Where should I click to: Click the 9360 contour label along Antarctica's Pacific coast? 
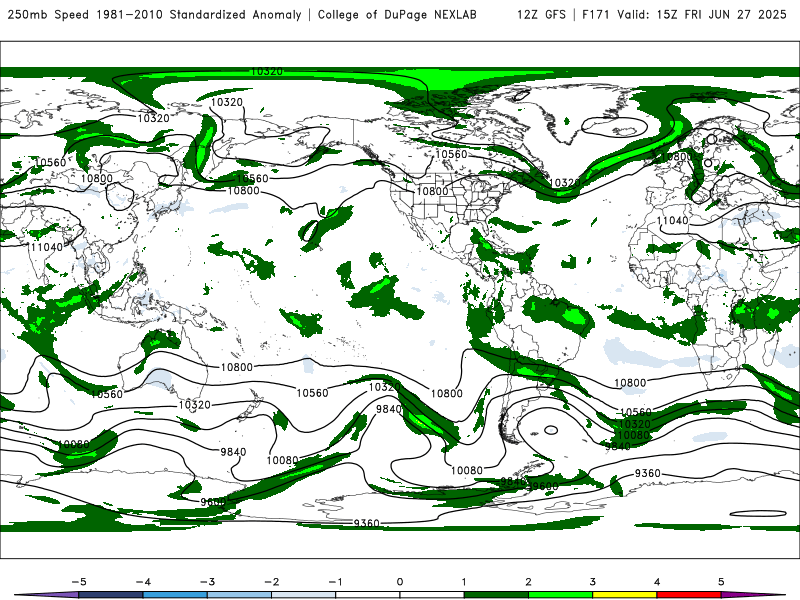coord(366,523)
